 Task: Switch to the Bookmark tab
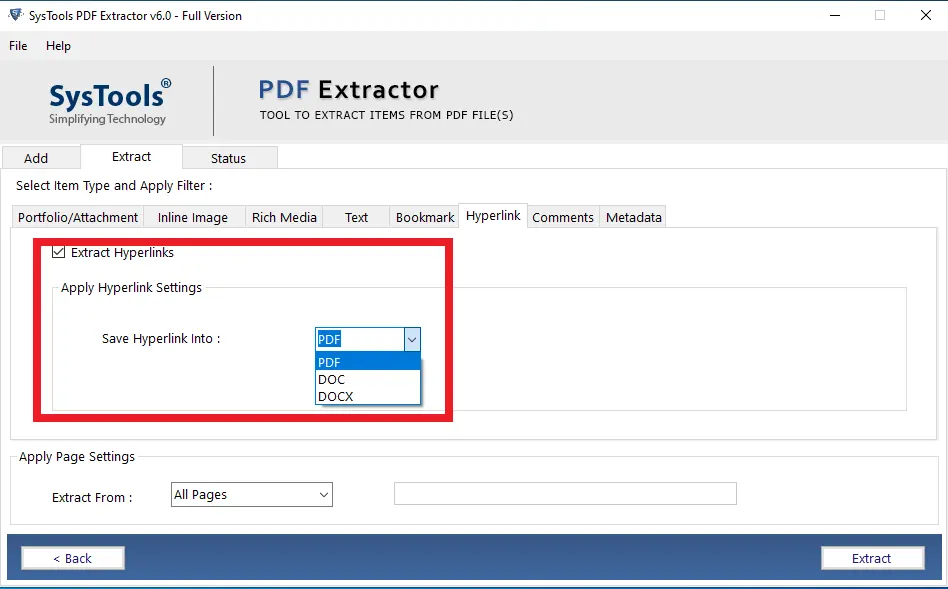[424, 217]
